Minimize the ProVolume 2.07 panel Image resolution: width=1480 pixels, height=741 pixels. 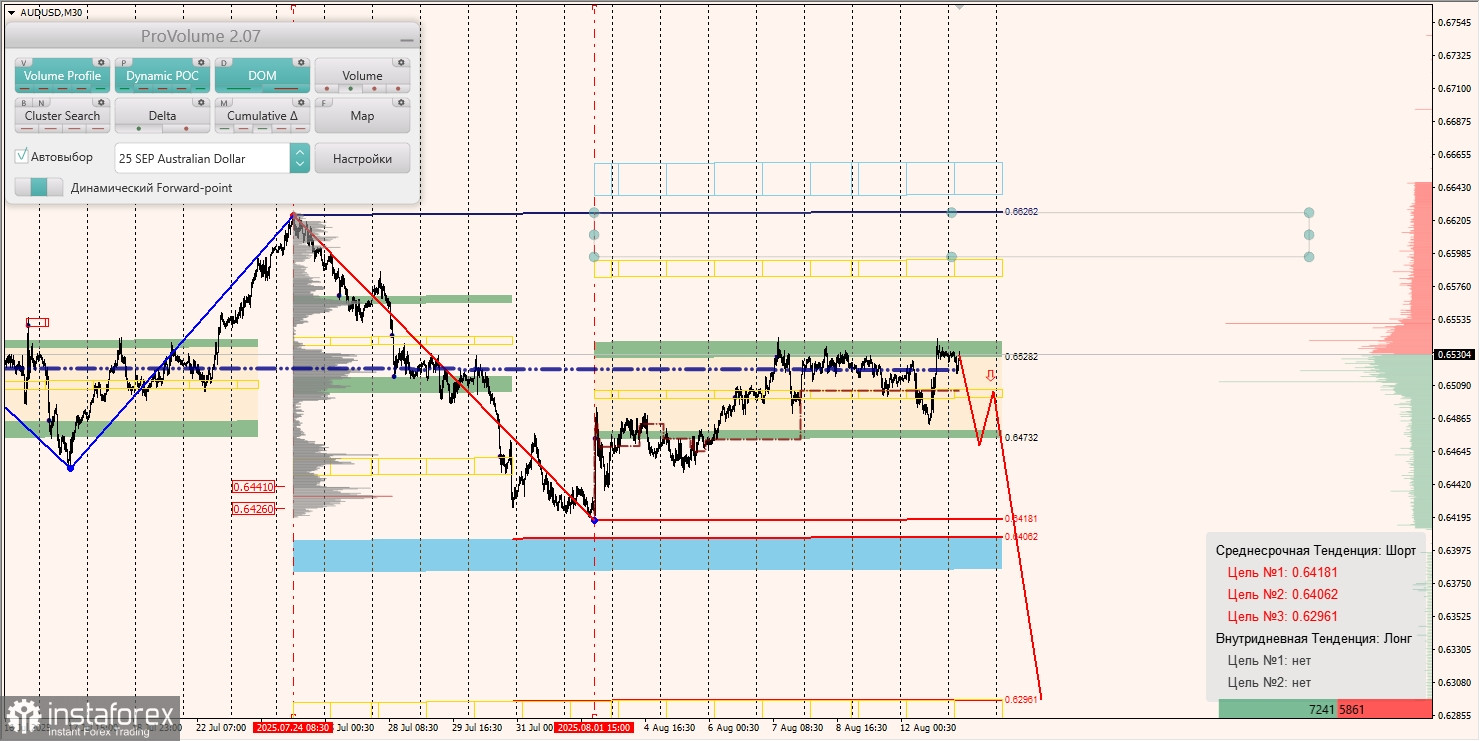tap(406, 40)
